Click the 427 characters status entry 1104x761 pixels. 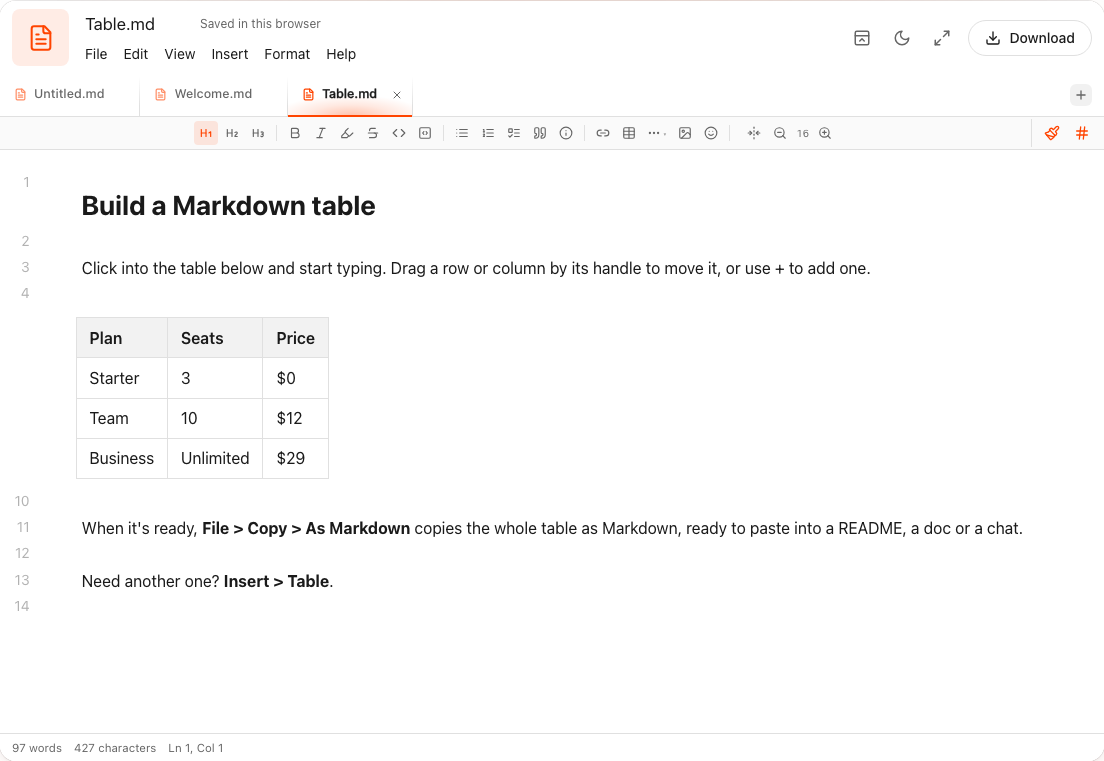click(115, 748)
